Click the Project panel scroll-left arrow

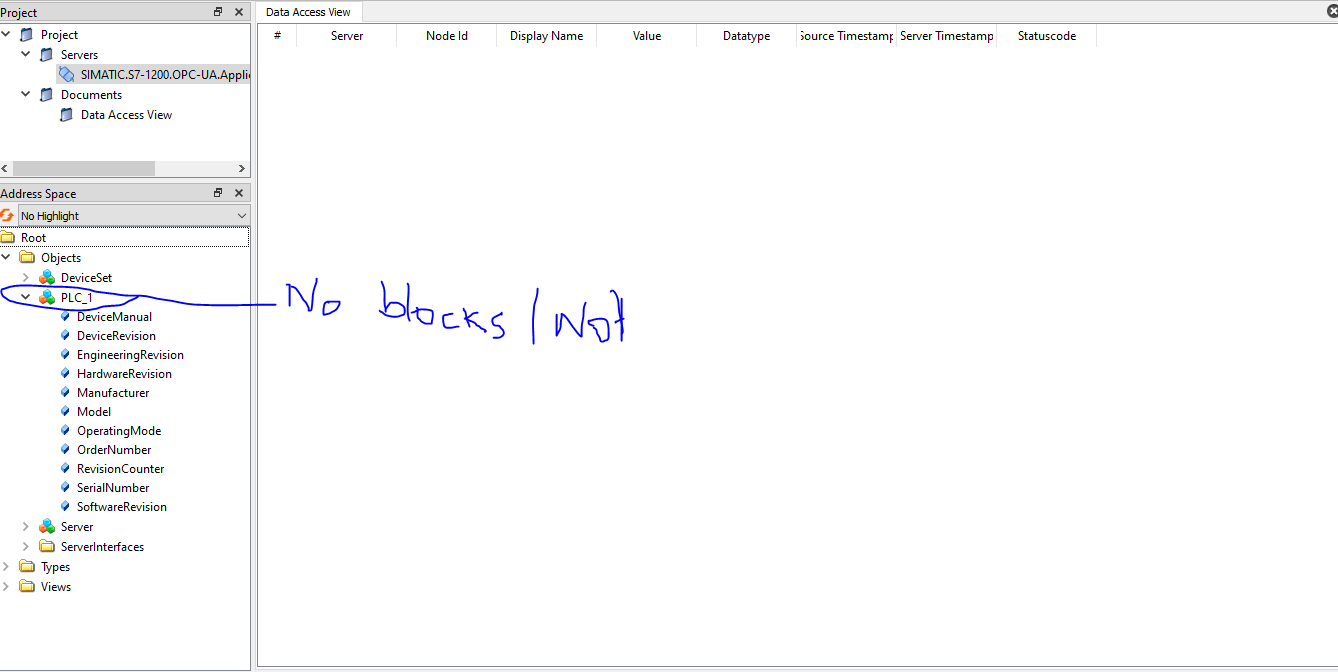[x=6, y=169]
